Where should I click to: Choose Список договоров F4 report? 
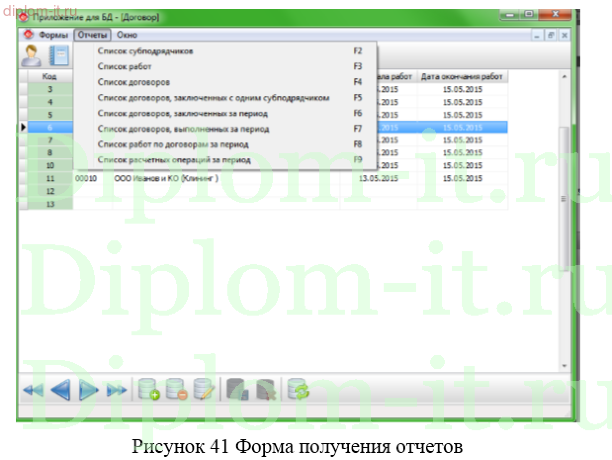pos(225,82)
